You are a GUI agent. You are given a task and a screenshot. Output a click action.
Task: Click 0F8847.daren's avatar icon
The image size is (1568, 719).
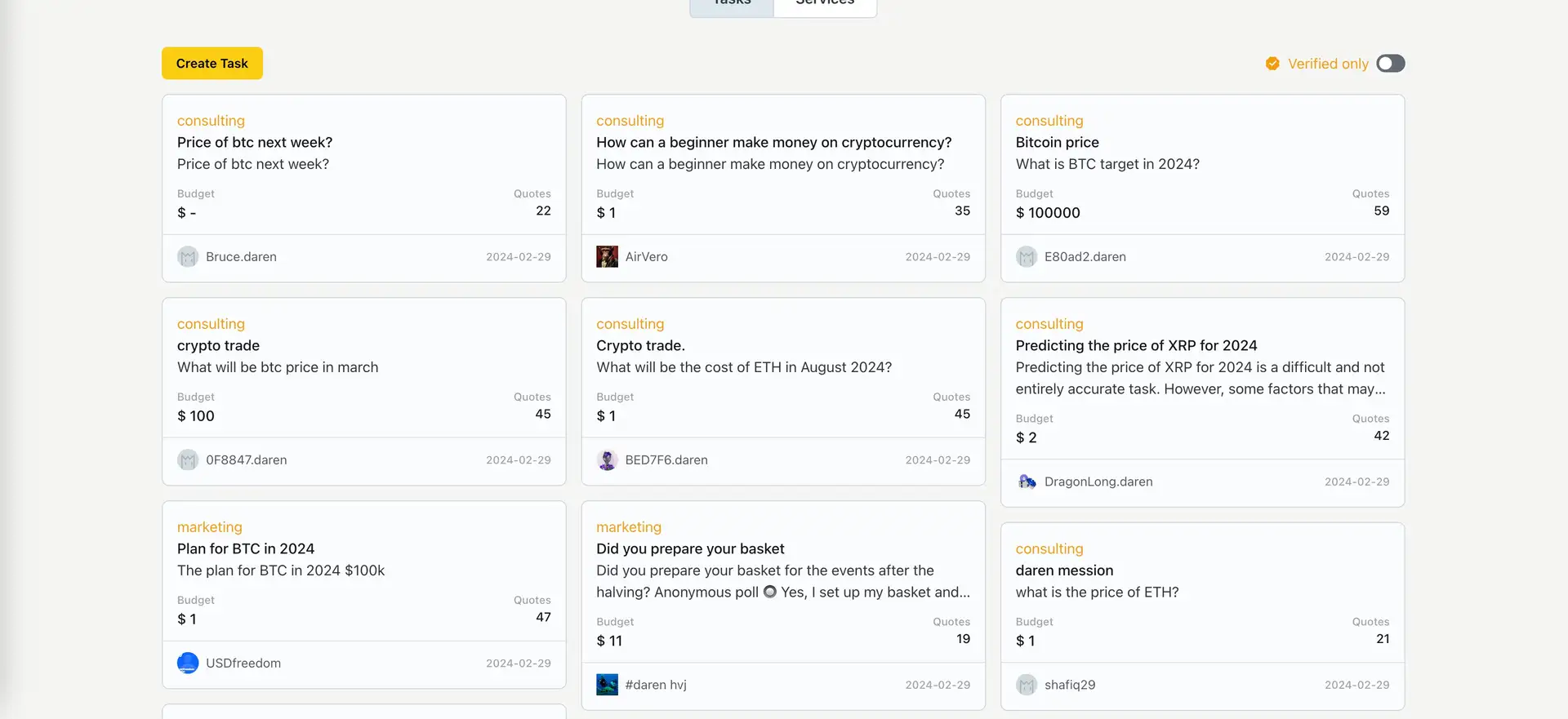188,460
